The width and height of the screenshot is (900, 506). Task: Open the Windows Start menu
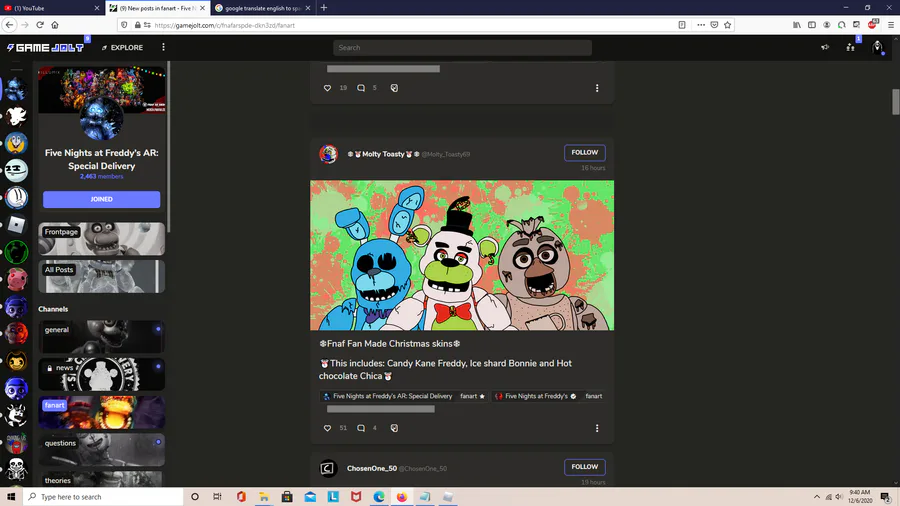click(11, 496)
